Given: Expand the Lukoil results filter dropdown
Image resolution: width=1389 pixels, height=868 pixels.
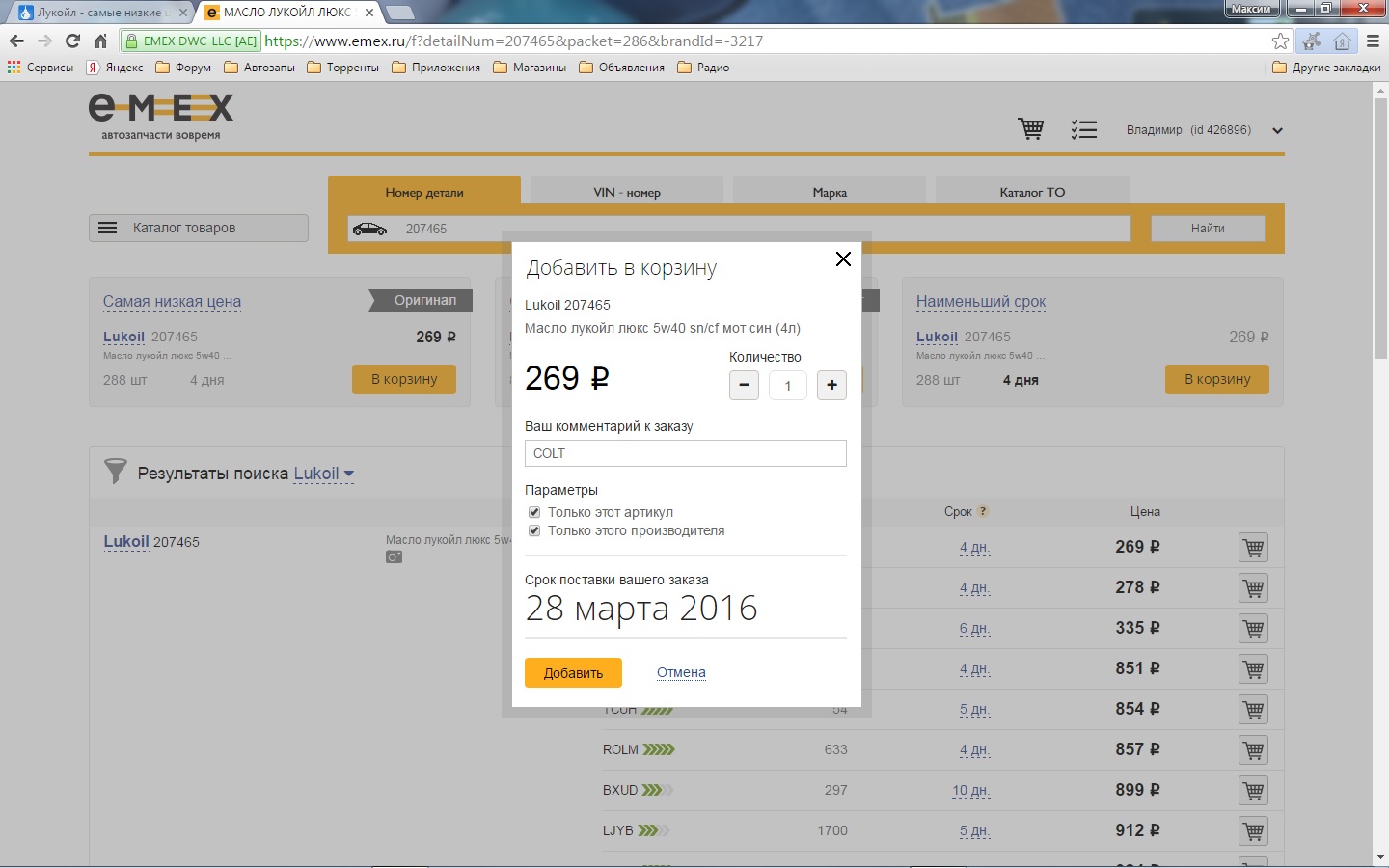Looking at the screenshot, I should (x=324, y=474).
